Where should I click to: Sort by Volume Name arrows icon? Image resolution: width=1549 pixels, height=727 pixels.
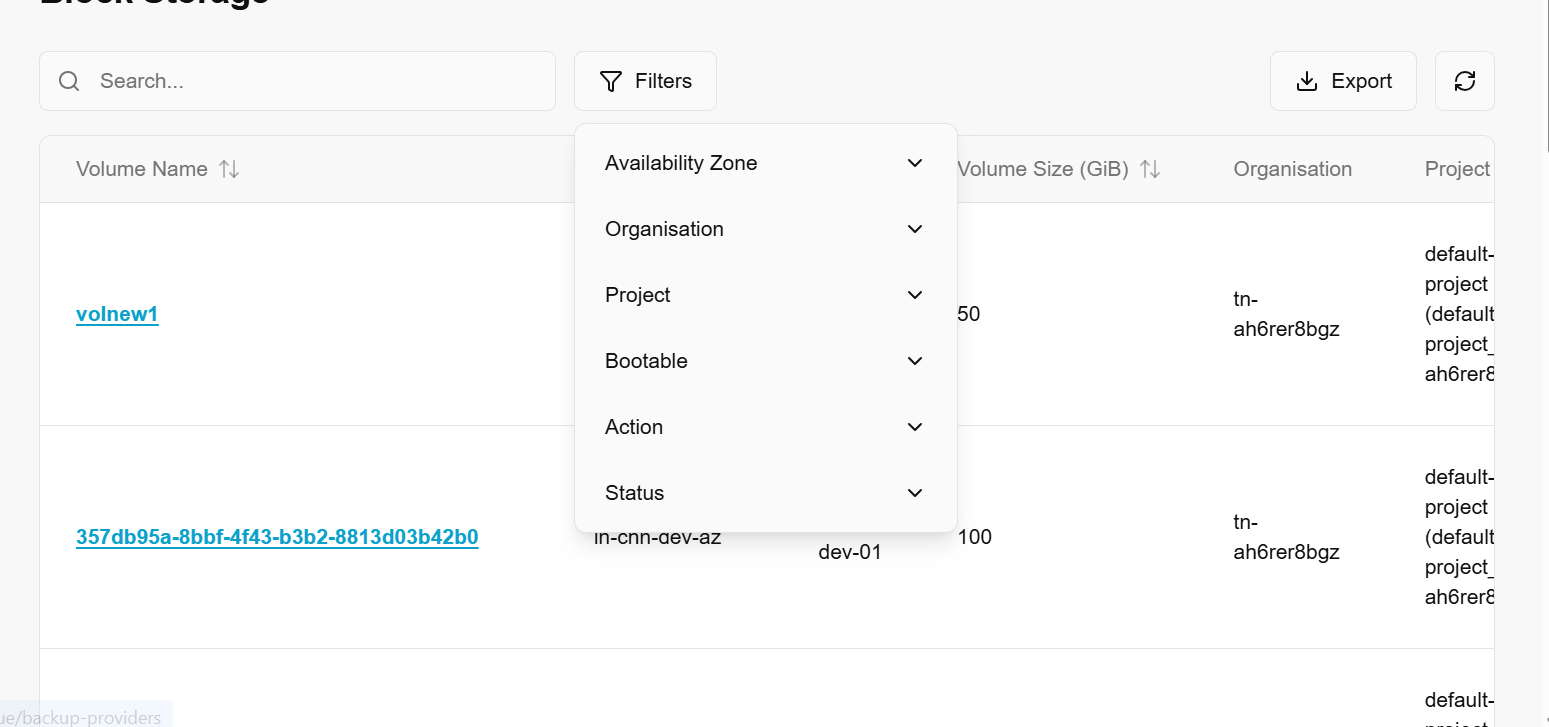pyautogui.click(x=229, y=169)
